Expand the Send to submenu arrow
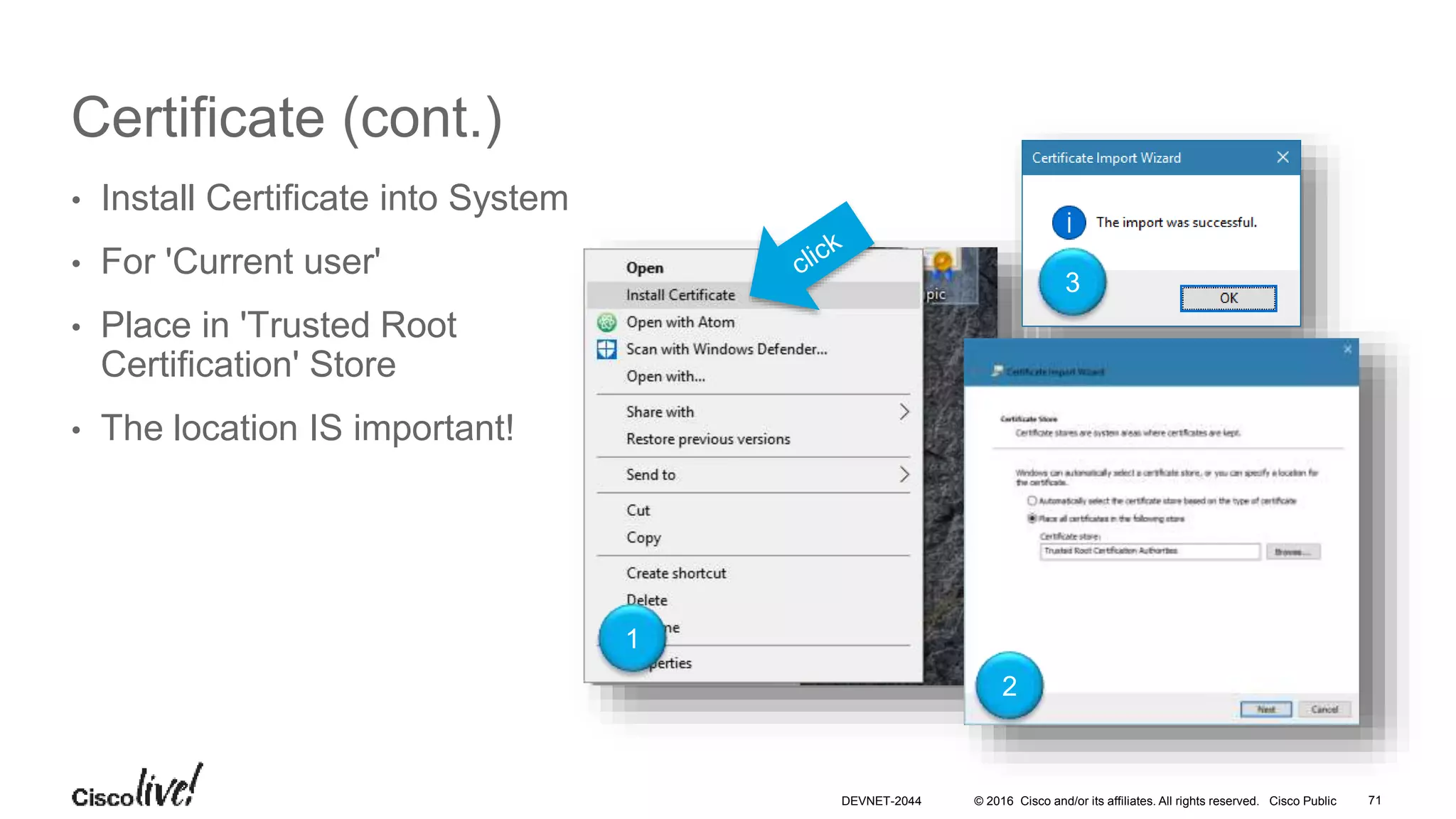 pyautogui.click(x=904, y=474)
